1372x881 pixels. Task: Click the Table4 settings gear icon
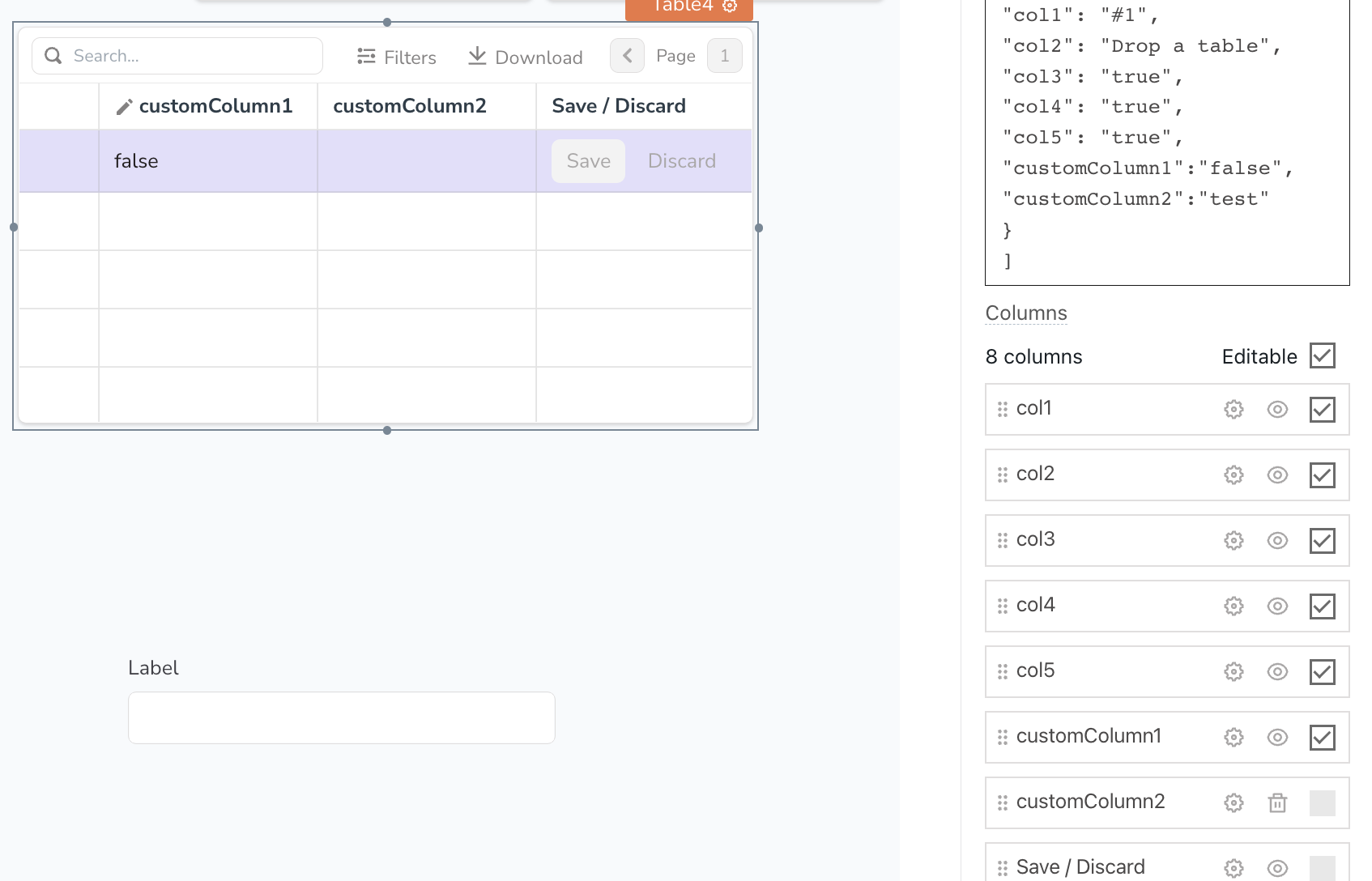730,6
